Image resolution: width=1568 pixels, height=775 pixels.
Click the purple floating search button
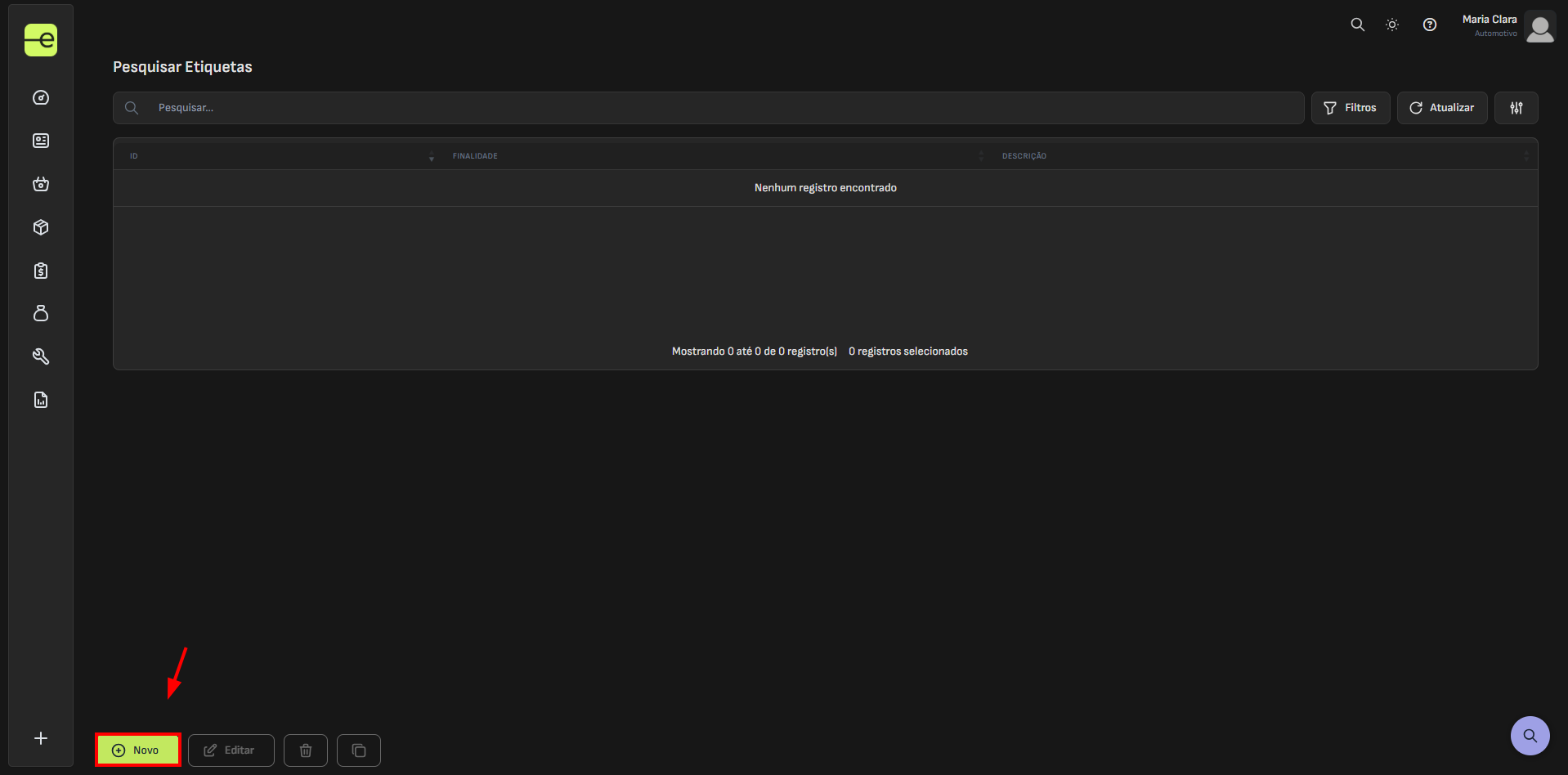pyautogui.click(x=1530, y=736)
